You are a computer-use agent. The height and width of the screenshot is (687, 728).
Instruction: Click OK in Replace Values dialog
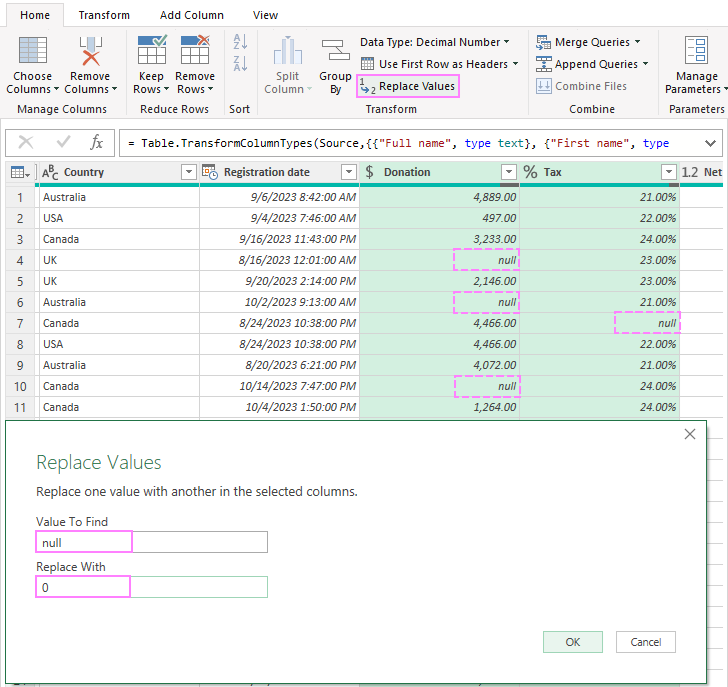(x=573, y=642)
